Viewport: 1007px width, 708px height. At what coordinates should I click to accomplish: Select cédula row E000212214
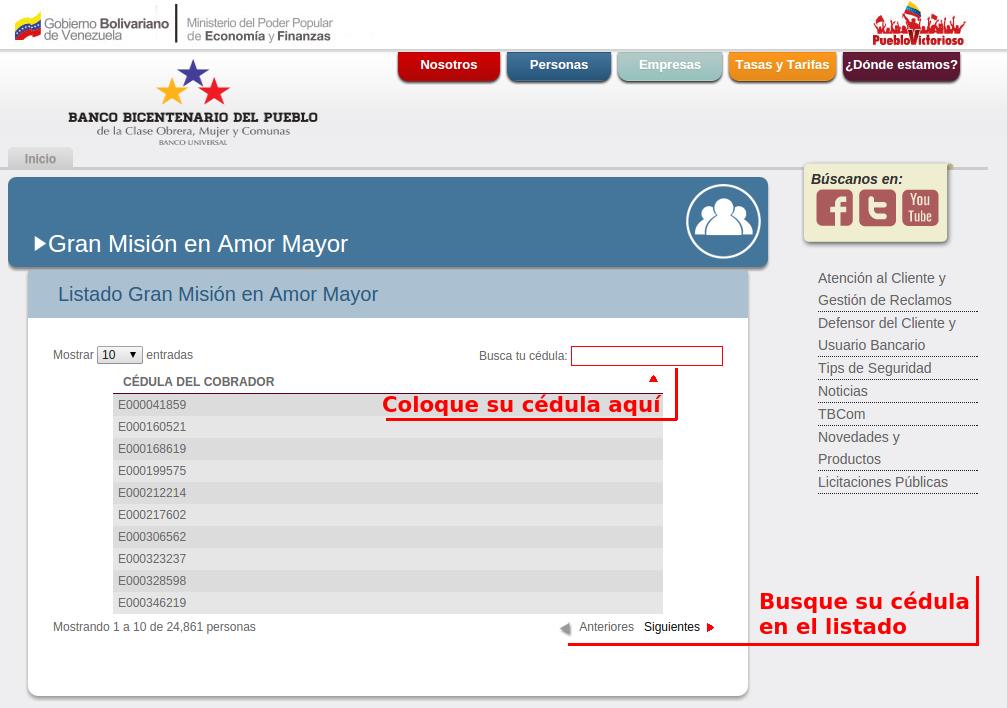(x=388, y=493)
